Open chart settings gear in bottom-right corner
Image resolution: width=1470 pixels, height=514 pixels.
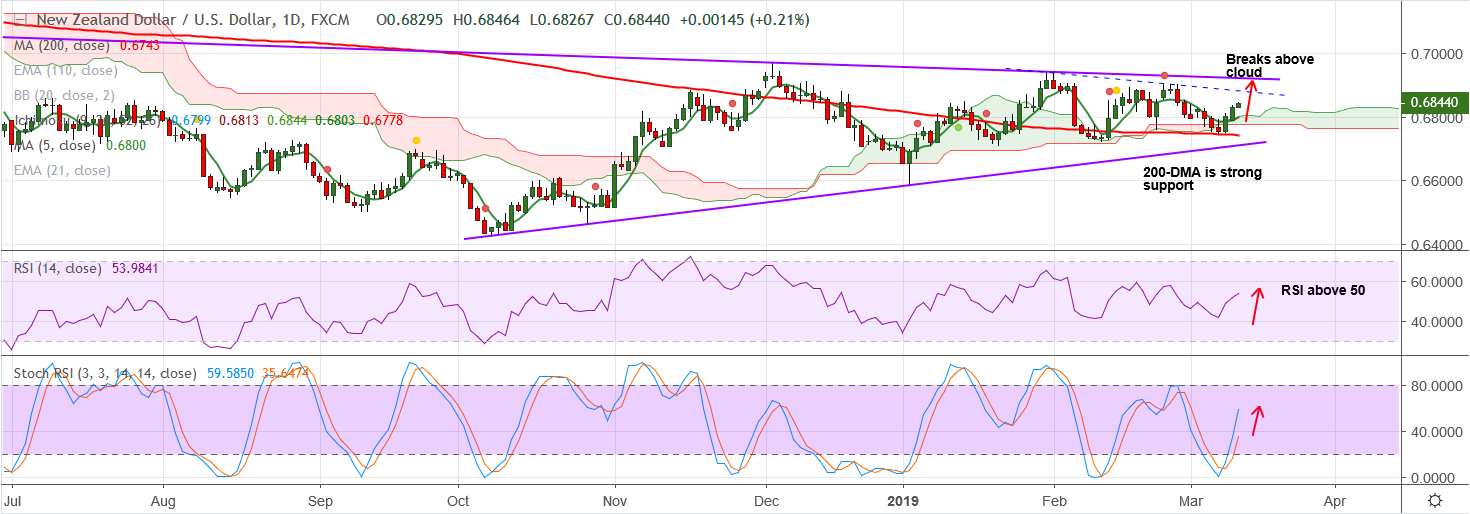(x=1435, y=500)
